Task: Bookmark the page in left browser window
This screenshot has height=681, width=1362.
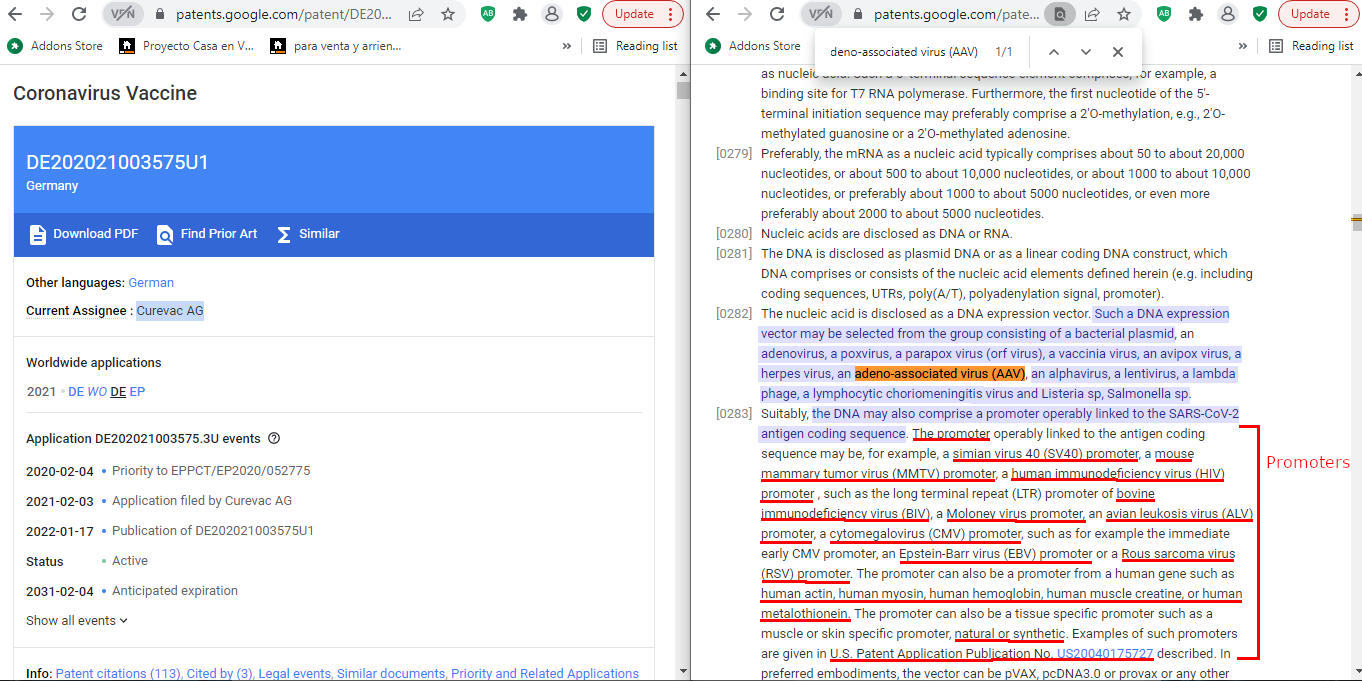Action: pos(448,15)
